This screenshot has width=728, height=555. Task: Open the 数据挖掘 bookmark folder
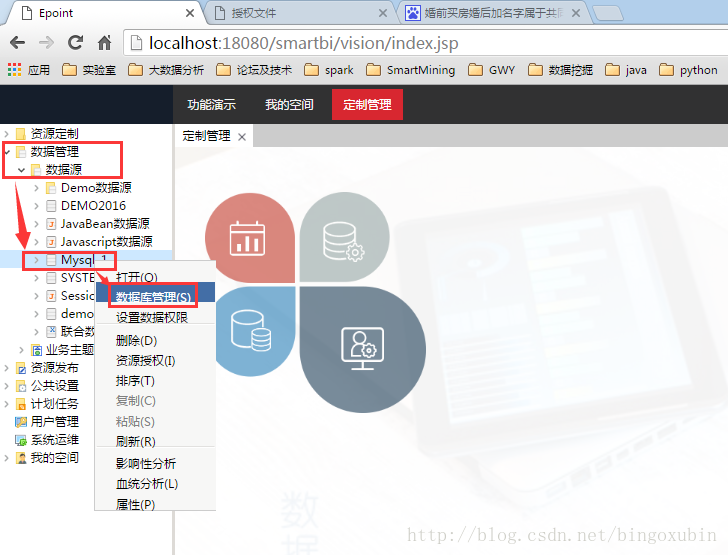click(x=560, y=70)
